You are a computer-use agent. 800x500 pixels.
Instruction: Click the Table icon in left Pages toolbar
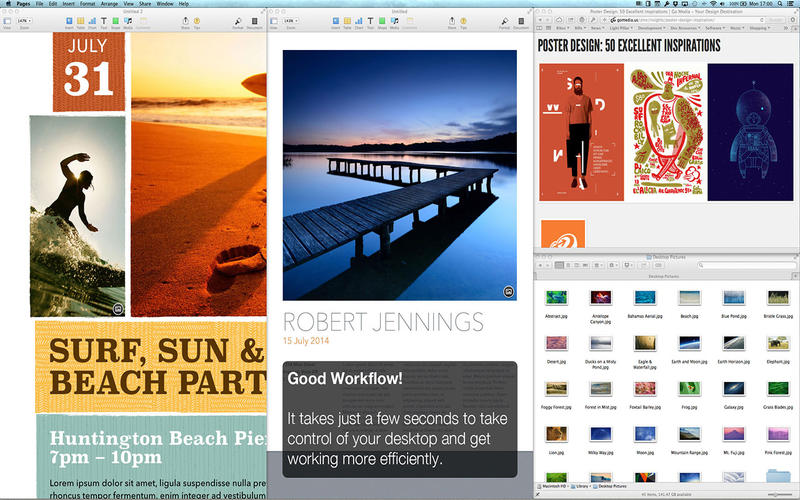point(81,21)
